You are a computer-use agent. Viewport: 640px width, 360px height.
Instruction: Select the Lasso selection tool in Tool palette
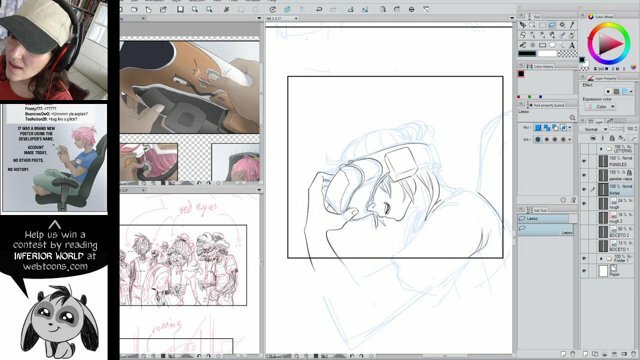[552, 25]
